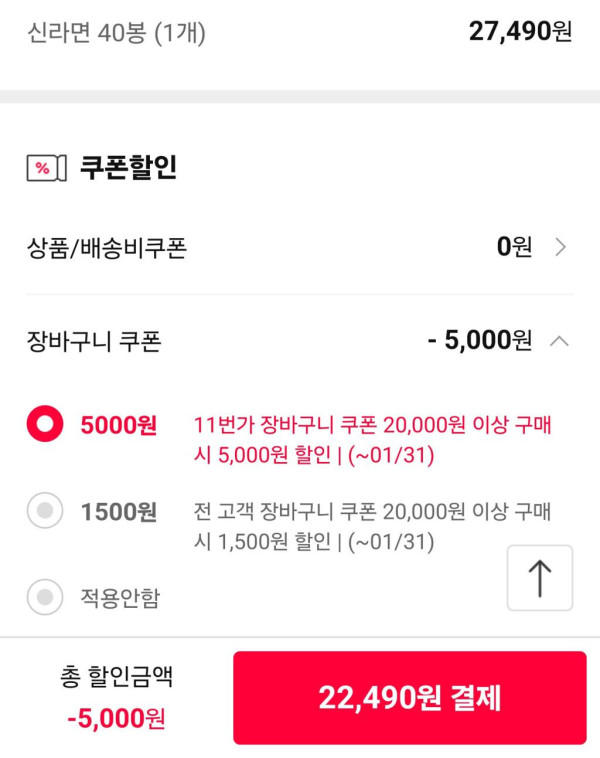Screen dimensions: 600x758
Task: Tap the 장바구니 쿠폰 row label
Action: tap(94, 341)
